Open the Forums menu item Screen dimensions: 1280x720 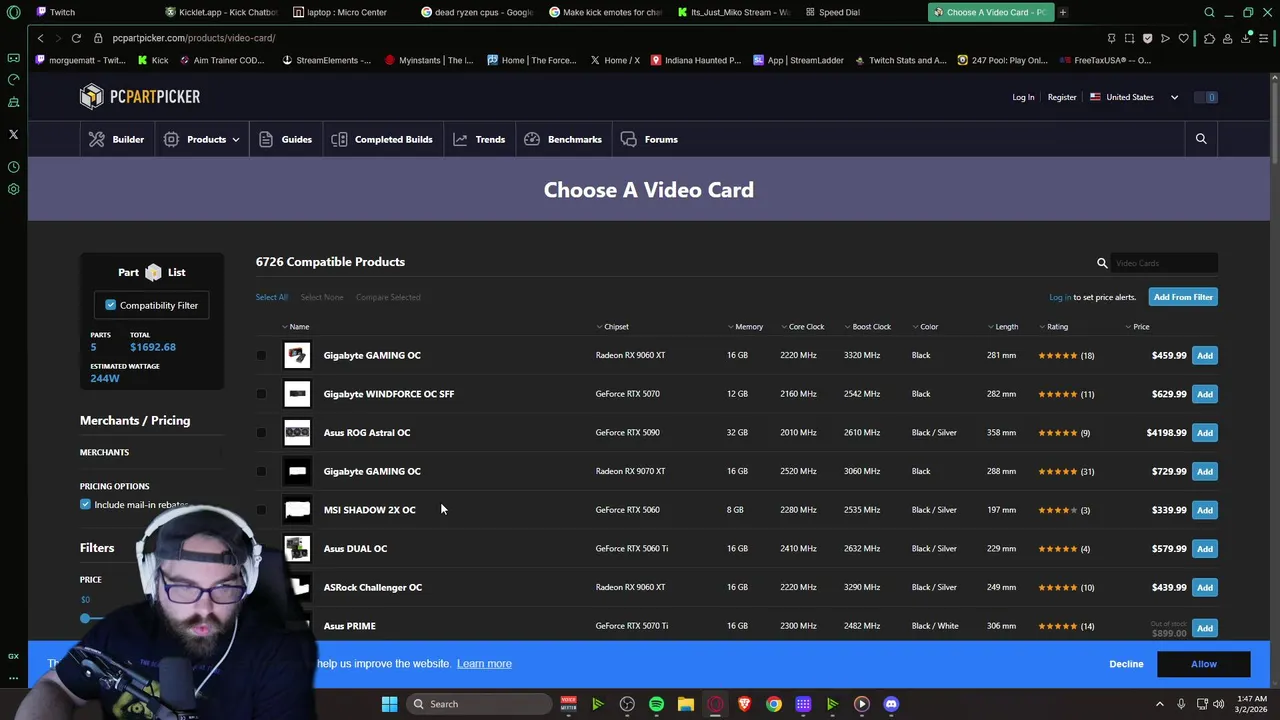pos(650,139)
